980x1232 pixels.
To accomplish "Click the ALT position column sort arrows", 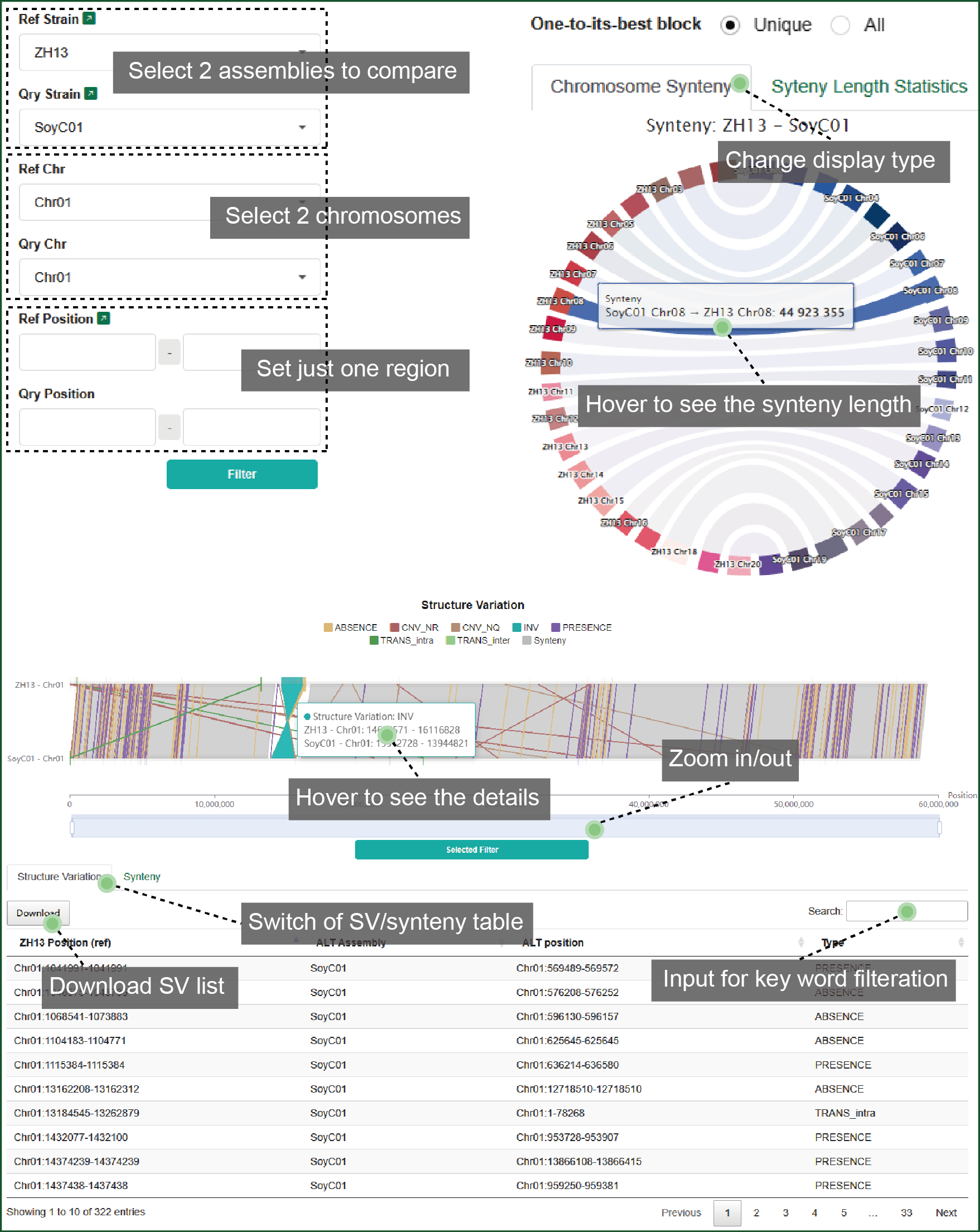I will [x=801, y=943].
